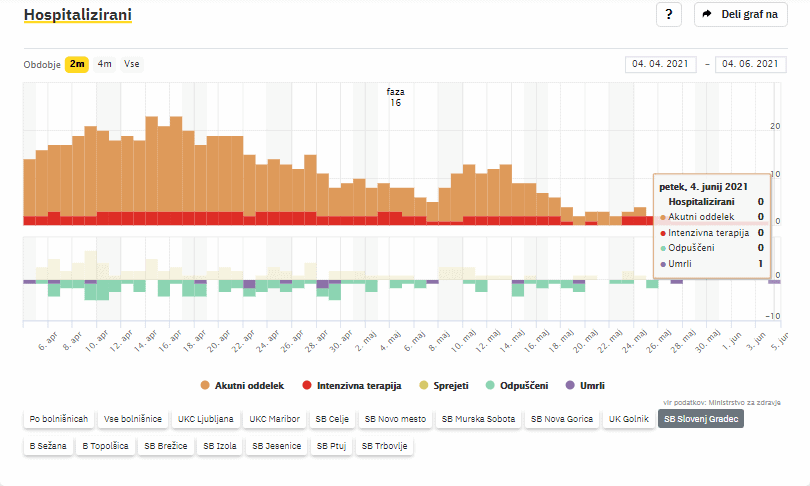Viewport: 810px width, 486px height.
Task: Show data for UKC Ljubljana
Action: (x=206, y=419)
